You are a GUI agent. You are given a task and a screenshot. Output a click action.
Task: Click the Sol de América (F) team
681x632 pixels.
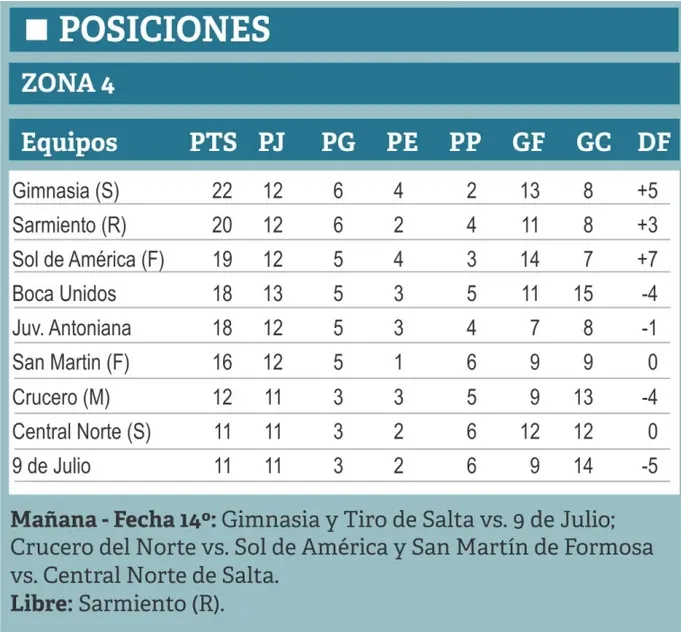tap(88, 260)
